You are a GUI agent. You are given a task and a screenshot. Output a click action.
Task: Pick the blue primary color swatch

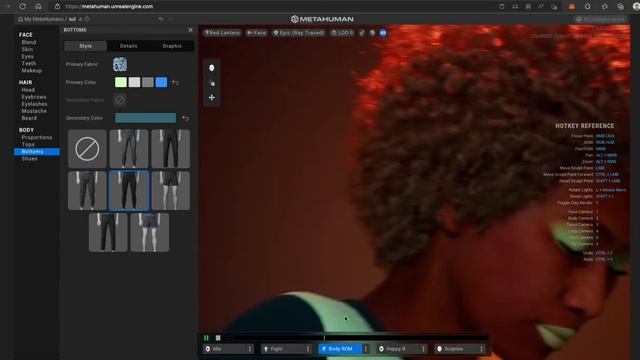coord(161,82)
